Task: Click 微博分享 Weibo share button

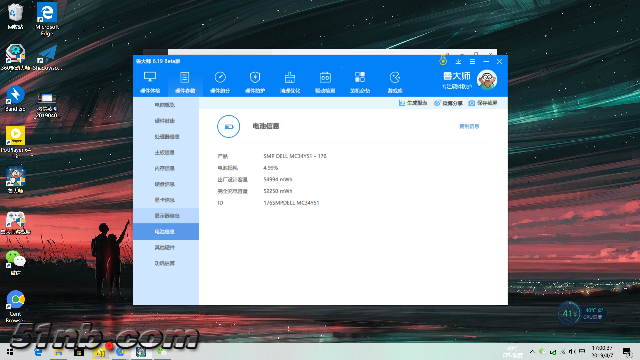Action: tap(448, 103)
